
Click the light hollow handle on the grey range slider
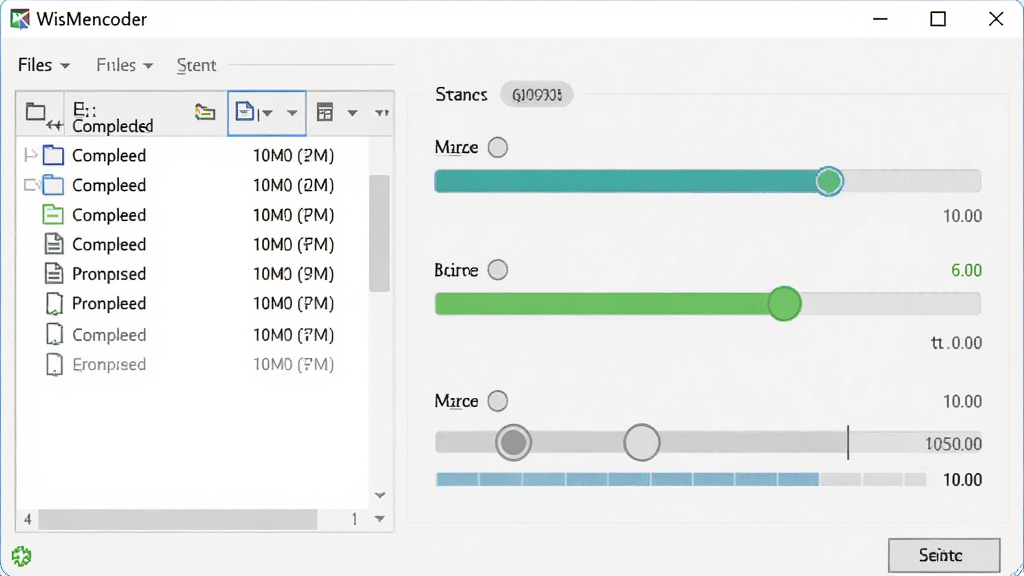point(642,443)
